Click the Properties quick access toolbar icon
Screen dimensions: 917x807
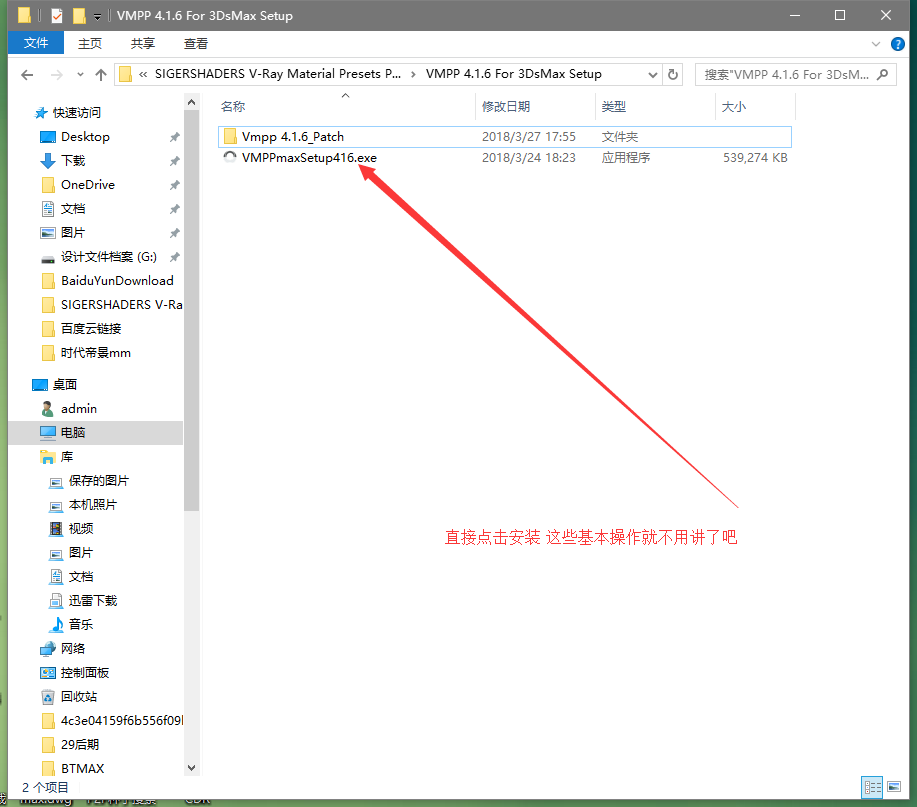[57, 16]
